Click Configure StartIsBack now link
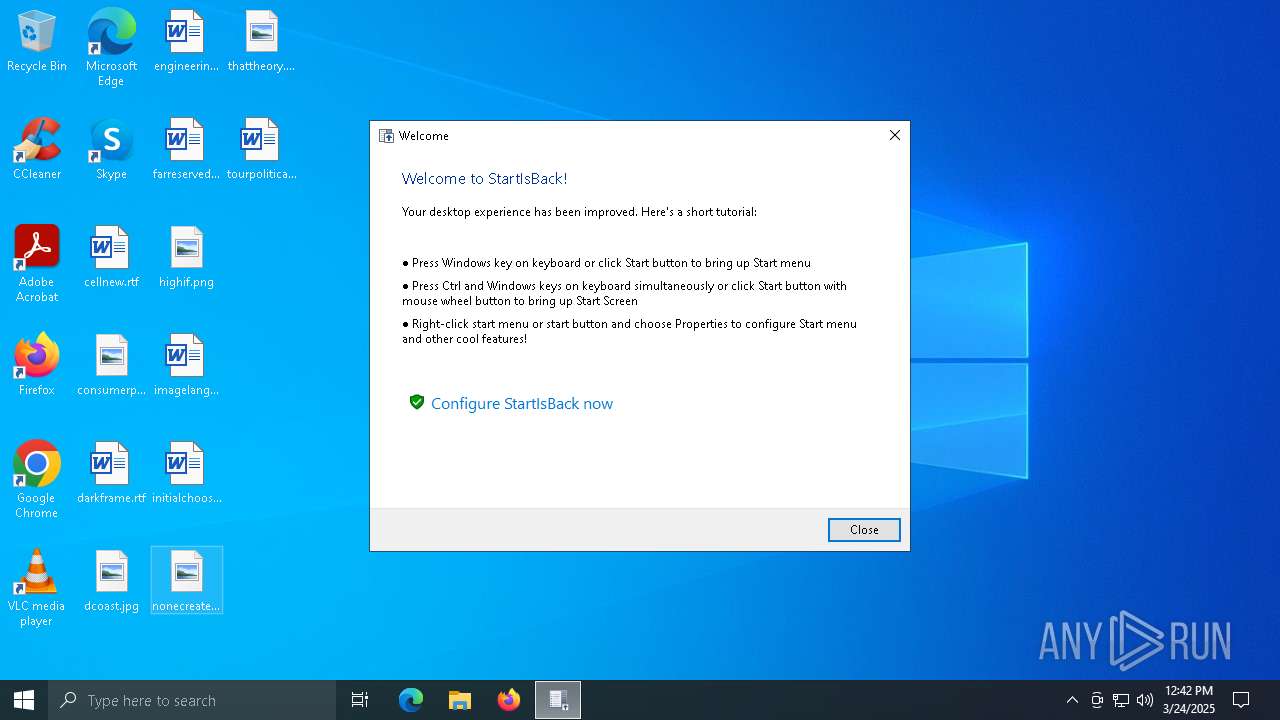 pos(521,403)
